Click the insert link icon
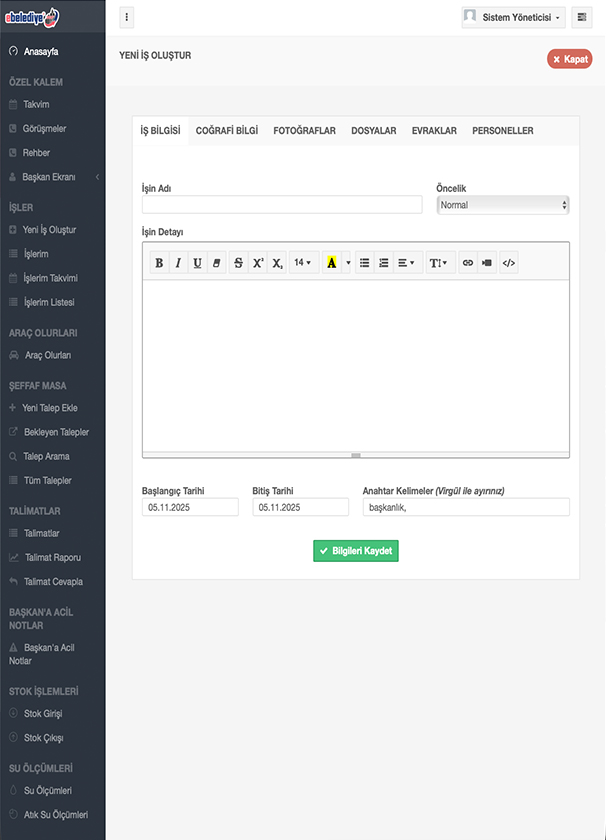606x840 pixels. tap(467, 263)
